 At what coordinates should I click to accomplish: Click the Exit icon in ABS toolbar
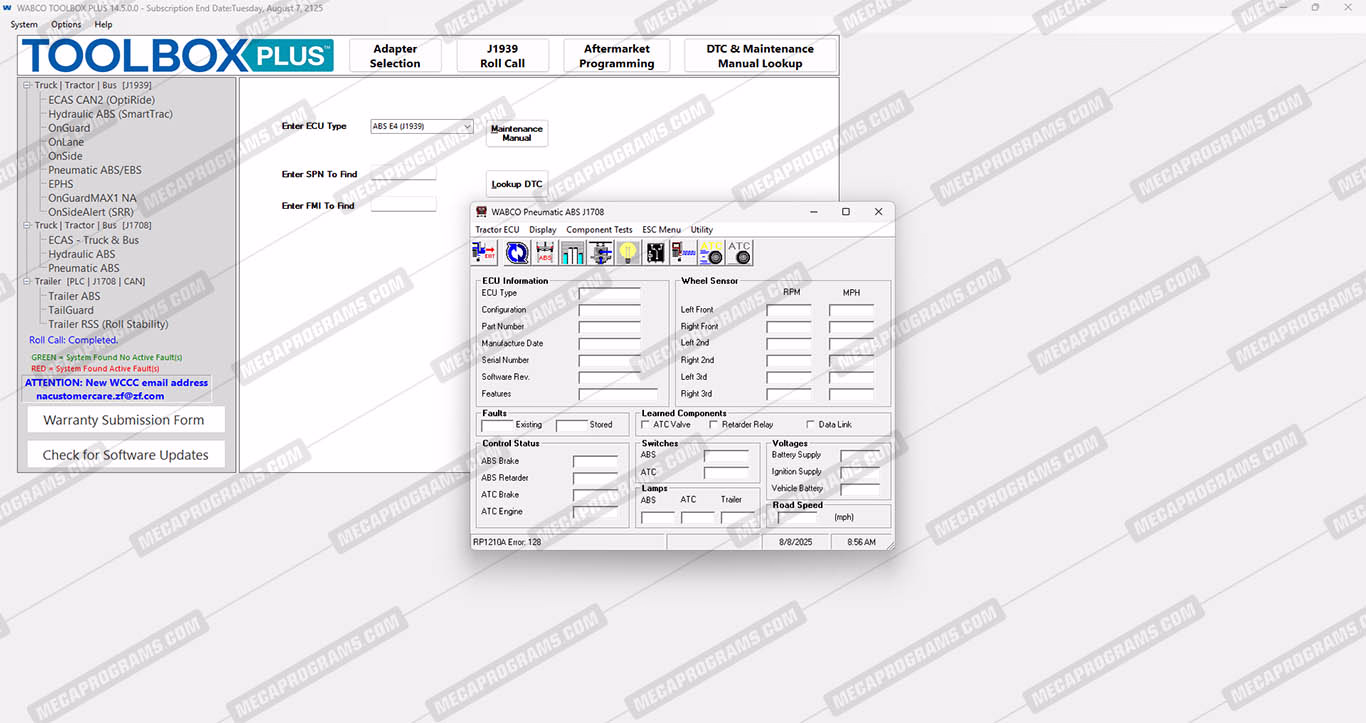[x=484, y=253]
